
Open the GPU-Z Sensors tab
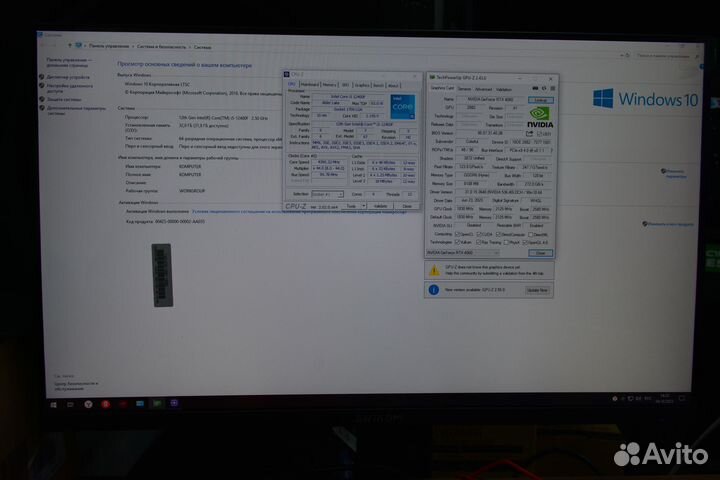(x=464, y=89)
